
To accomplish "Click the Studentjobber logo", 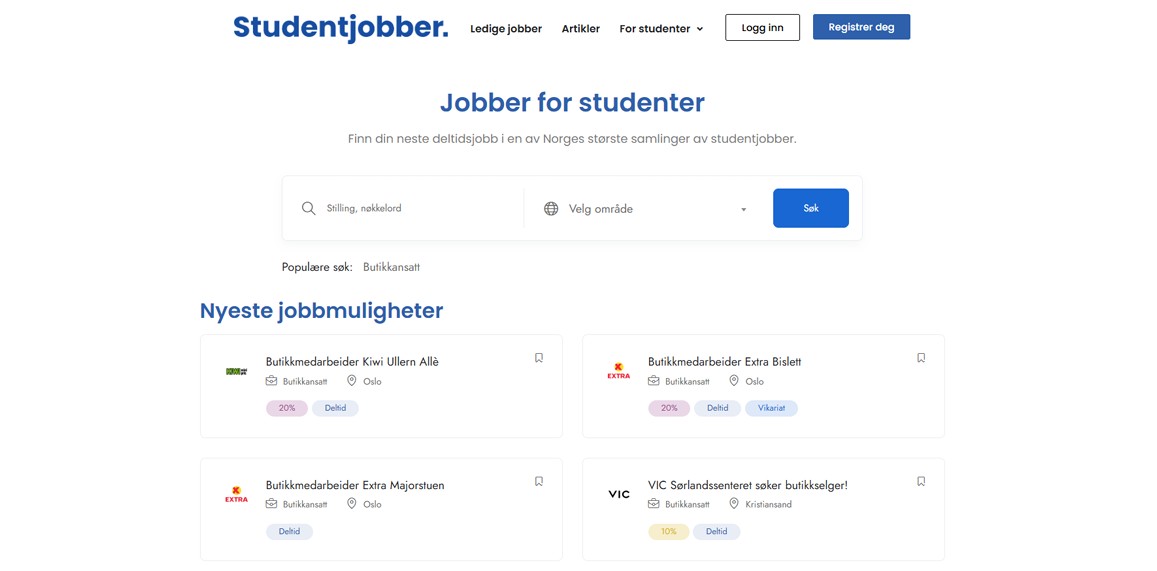I will tap(340, 28).
